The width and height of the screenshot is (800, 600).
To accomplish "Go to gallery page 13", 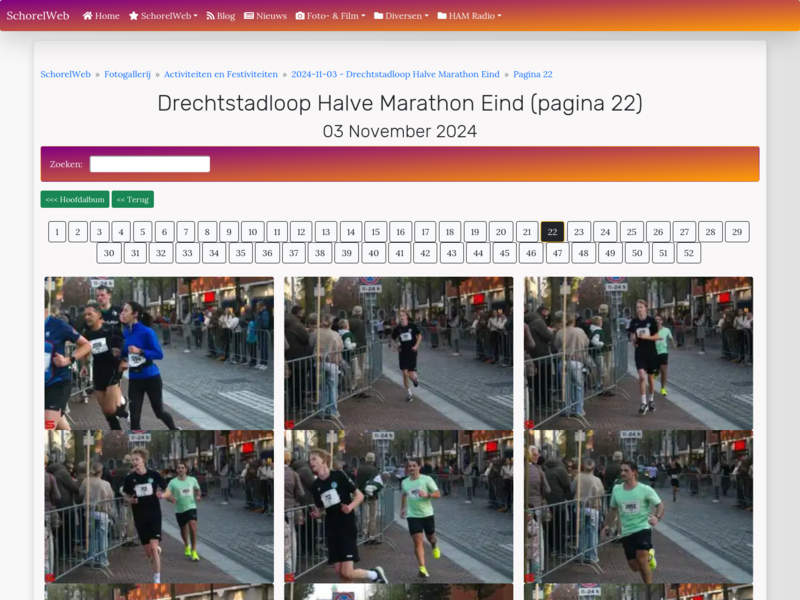I will [x=326, y=232].
